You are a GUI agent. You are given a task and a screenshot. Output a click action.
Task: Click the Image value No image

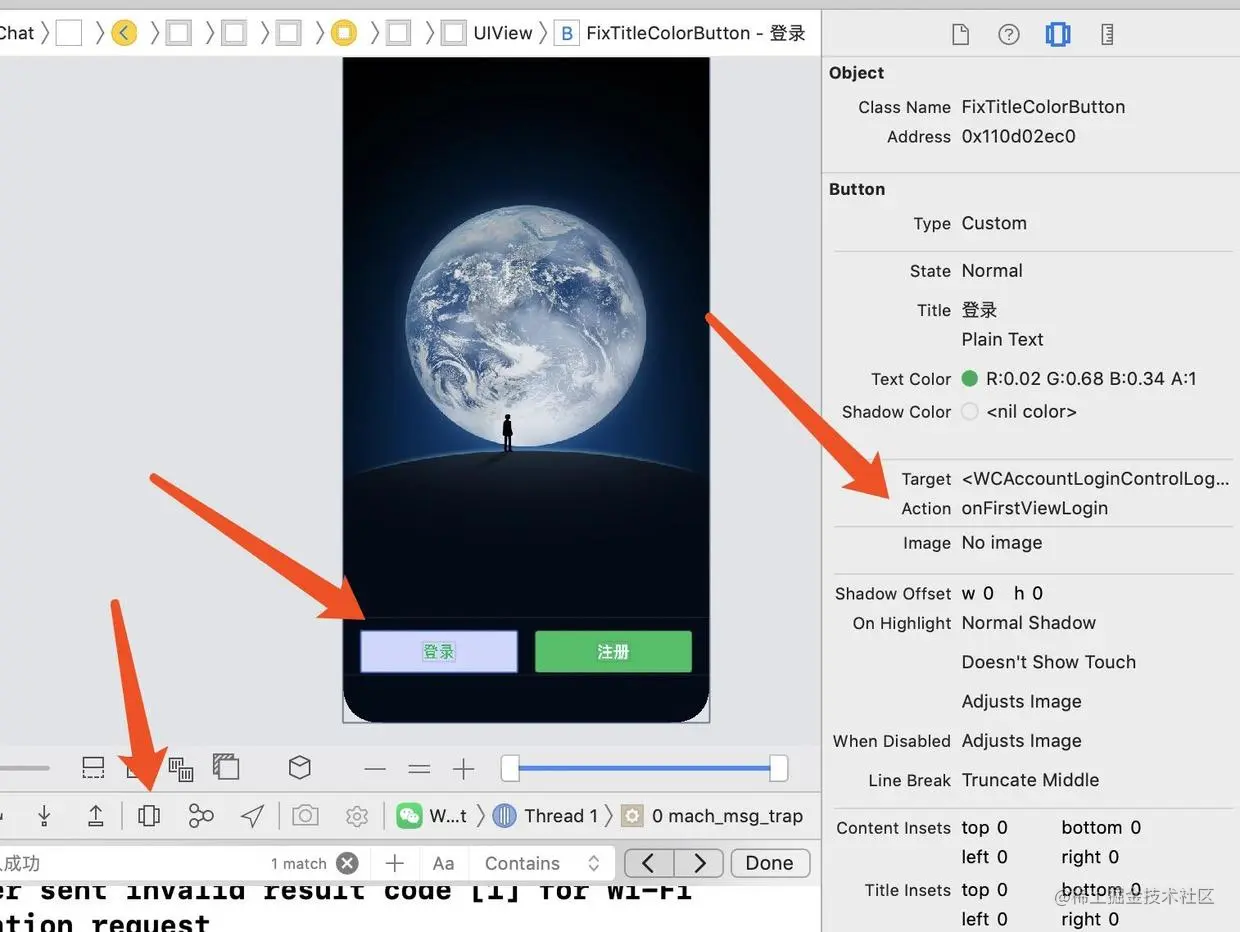coord(1002,543)
